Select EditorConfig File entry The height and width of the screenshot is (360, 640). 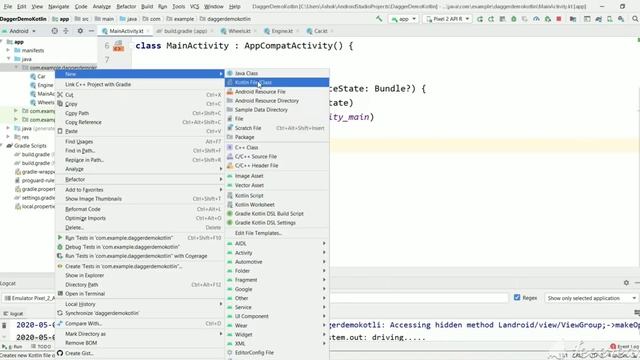[277, 353]
